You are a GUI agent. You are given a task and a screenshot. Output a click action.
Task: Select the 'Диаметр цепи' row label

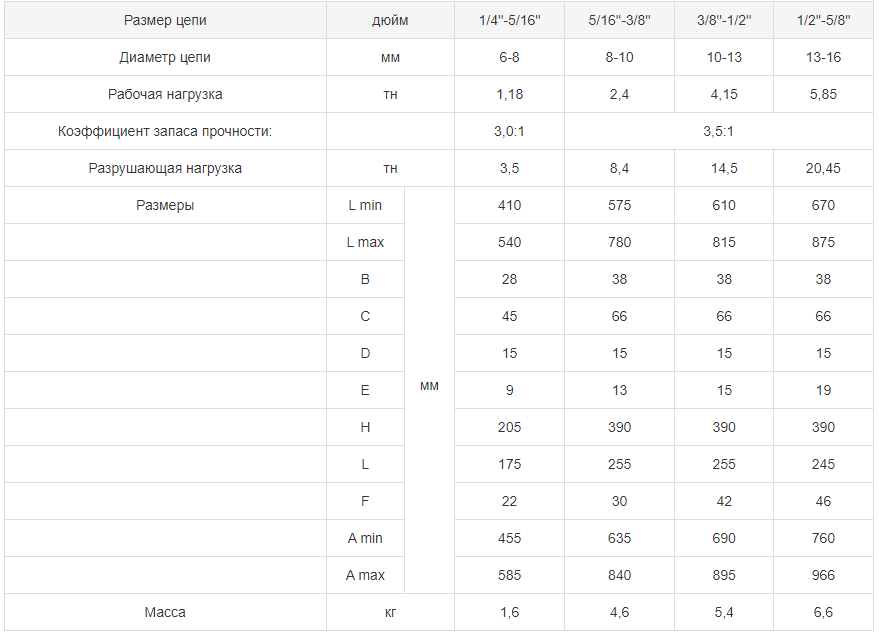(x=165, y=57)
